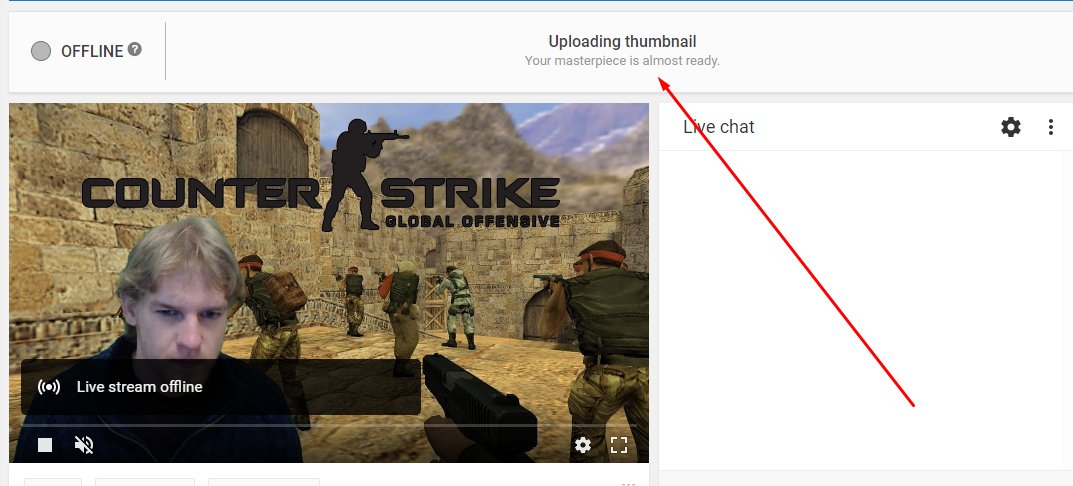Stop playback with the square stop button
Image resolution: width=1073 pixels, height=486 pixels.
45,446
